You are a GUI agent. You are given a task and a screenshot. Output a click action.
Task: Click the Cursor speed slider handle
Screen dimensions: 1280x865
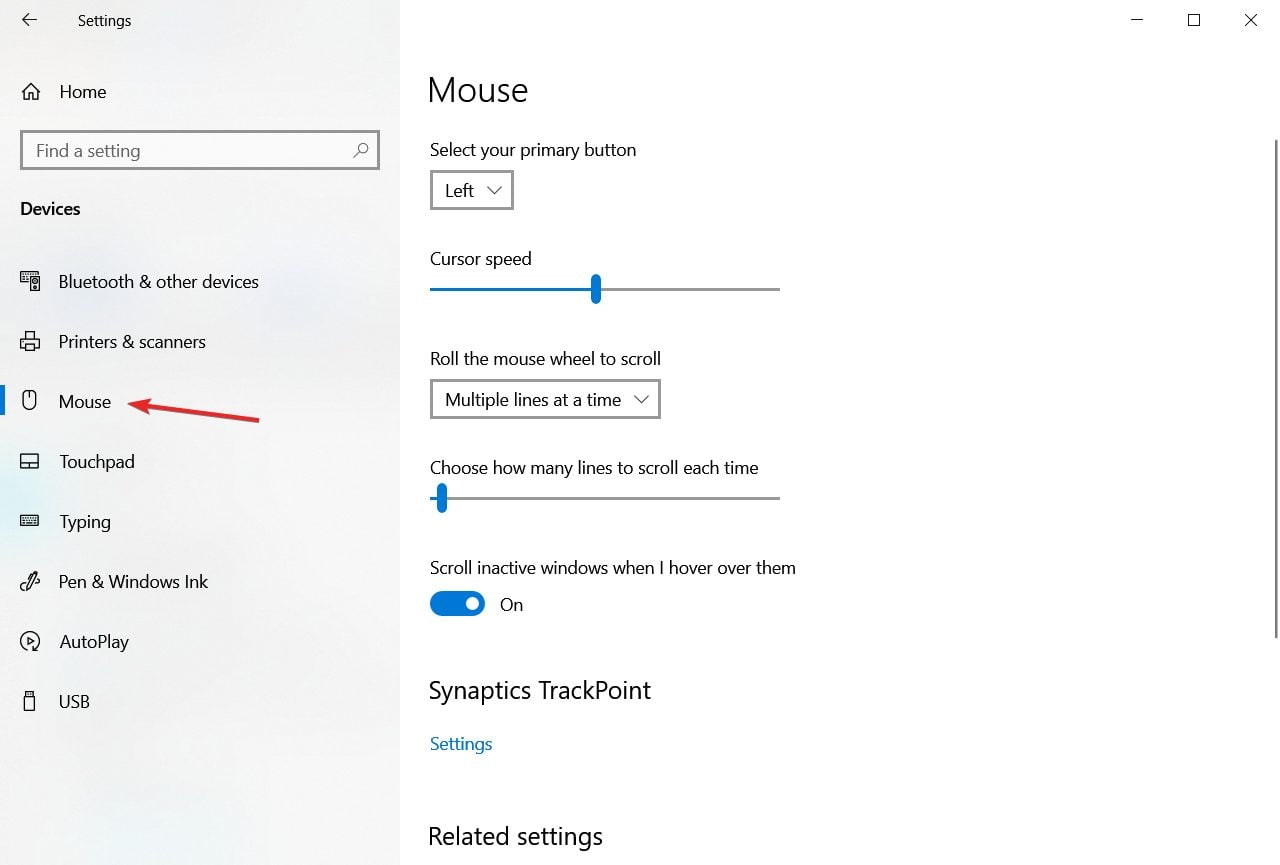596,289
